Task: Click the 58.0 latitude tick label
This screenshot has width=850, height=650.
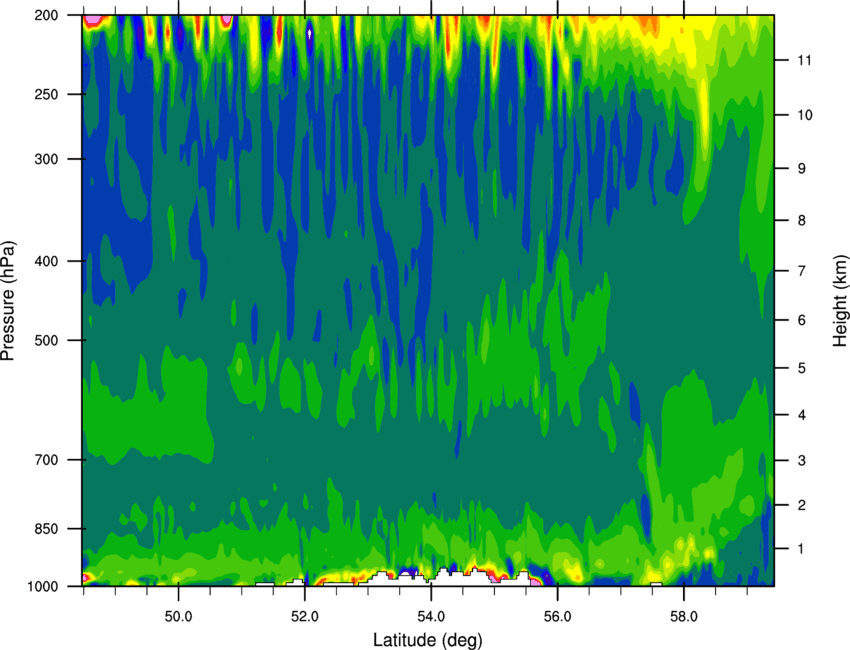Action: (x=684, y=617)
